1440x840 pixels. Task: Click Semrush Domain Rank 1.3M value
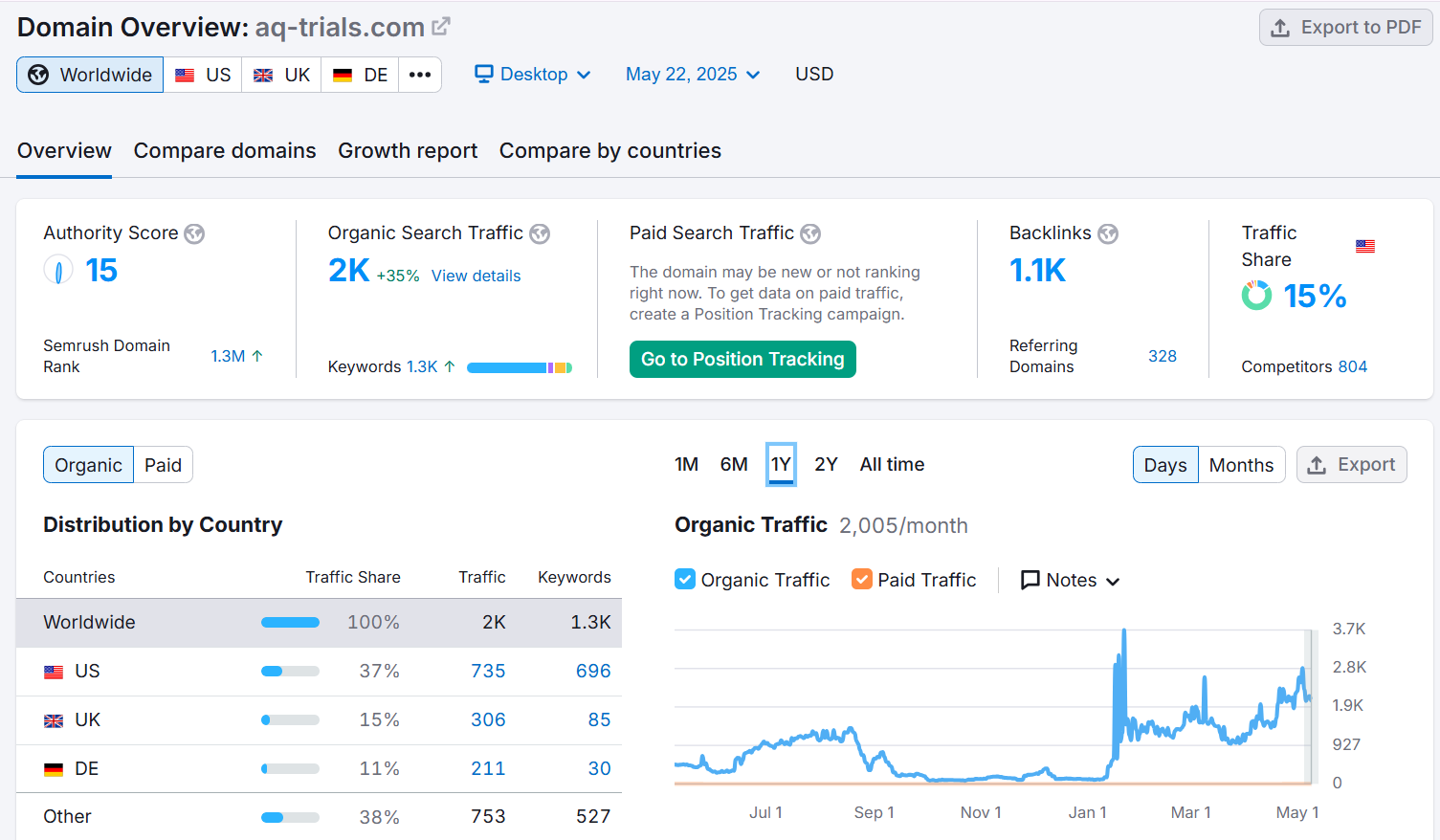(228, 356)
